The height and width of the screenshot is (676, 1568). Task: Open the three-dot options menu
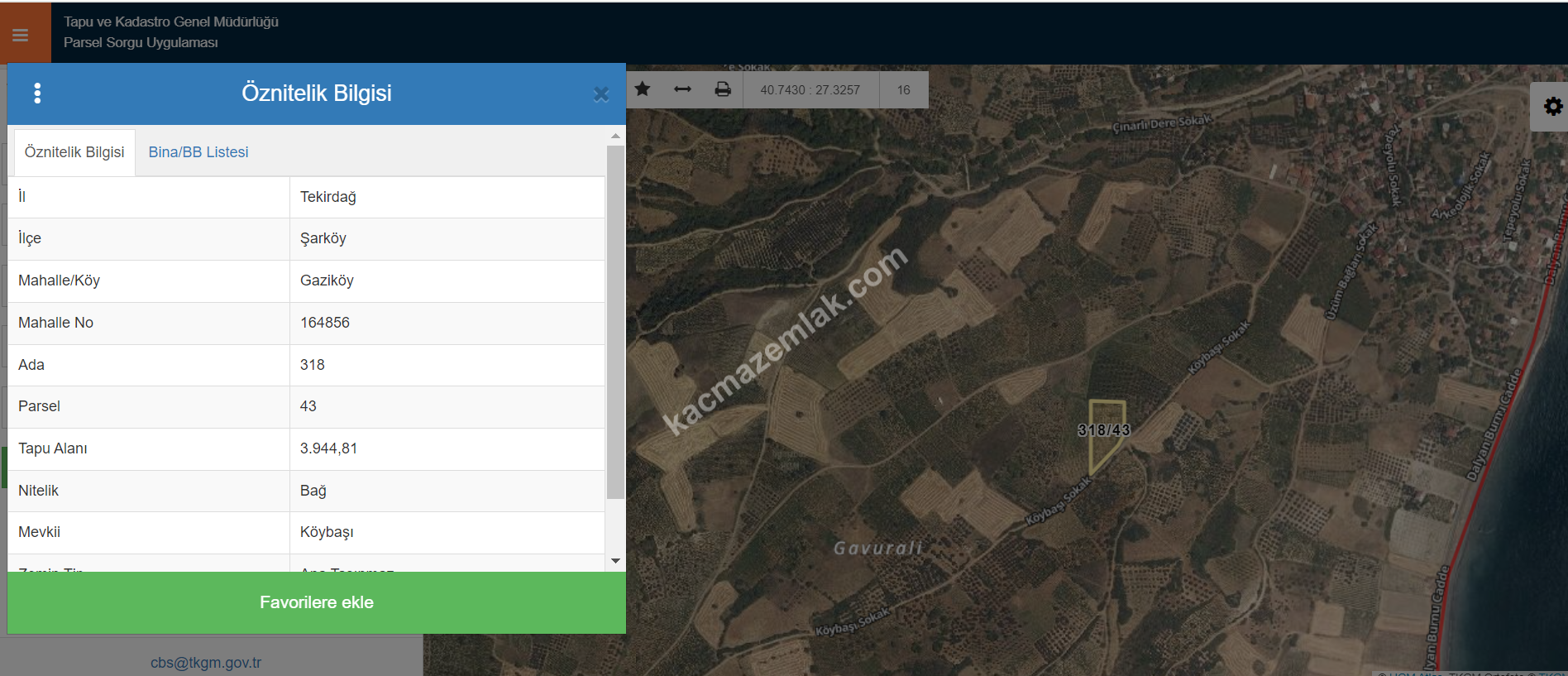pos(37,93)
